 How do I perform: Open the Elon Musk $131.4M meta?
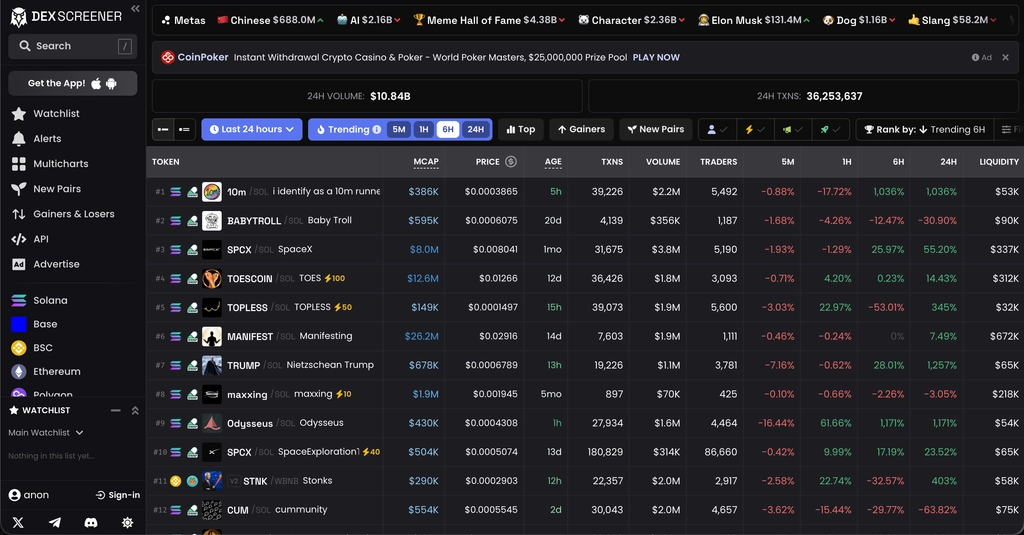(x=754, y=20)
